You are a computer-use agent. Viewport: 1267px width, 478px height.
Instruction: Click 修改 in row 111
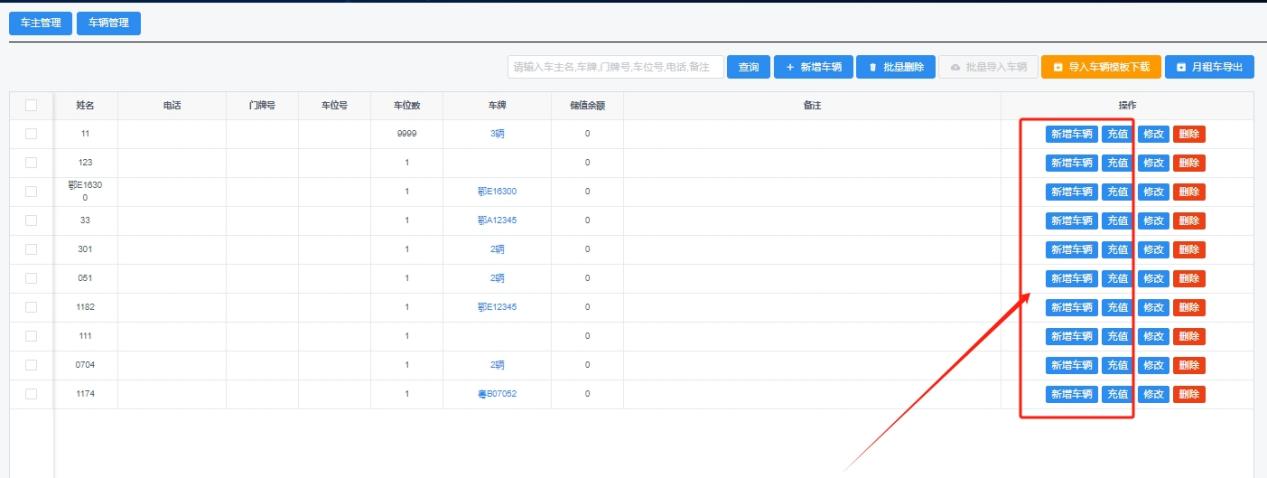1153,337
